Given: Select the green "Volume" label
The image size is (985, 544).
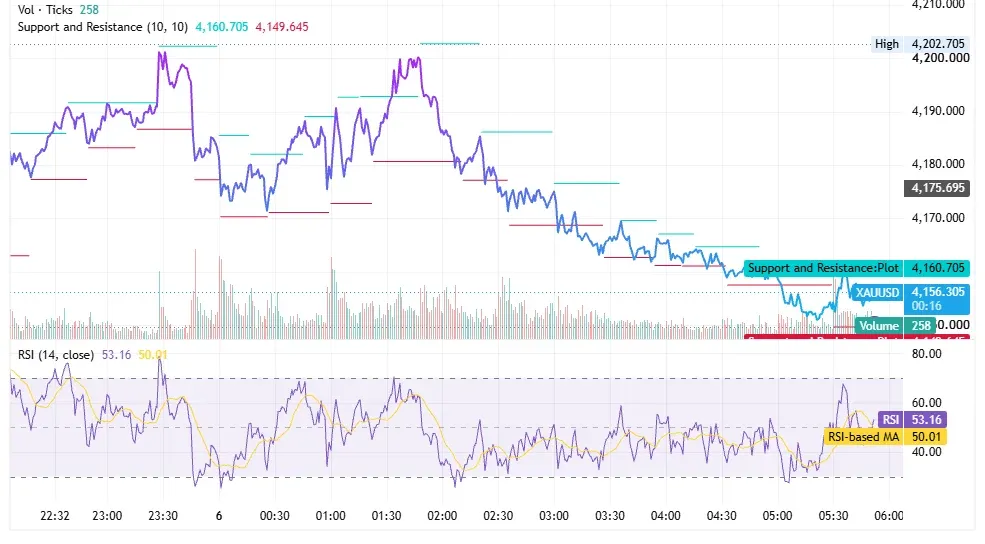Looking at the screenshot, I should click(x=878, y=325).
